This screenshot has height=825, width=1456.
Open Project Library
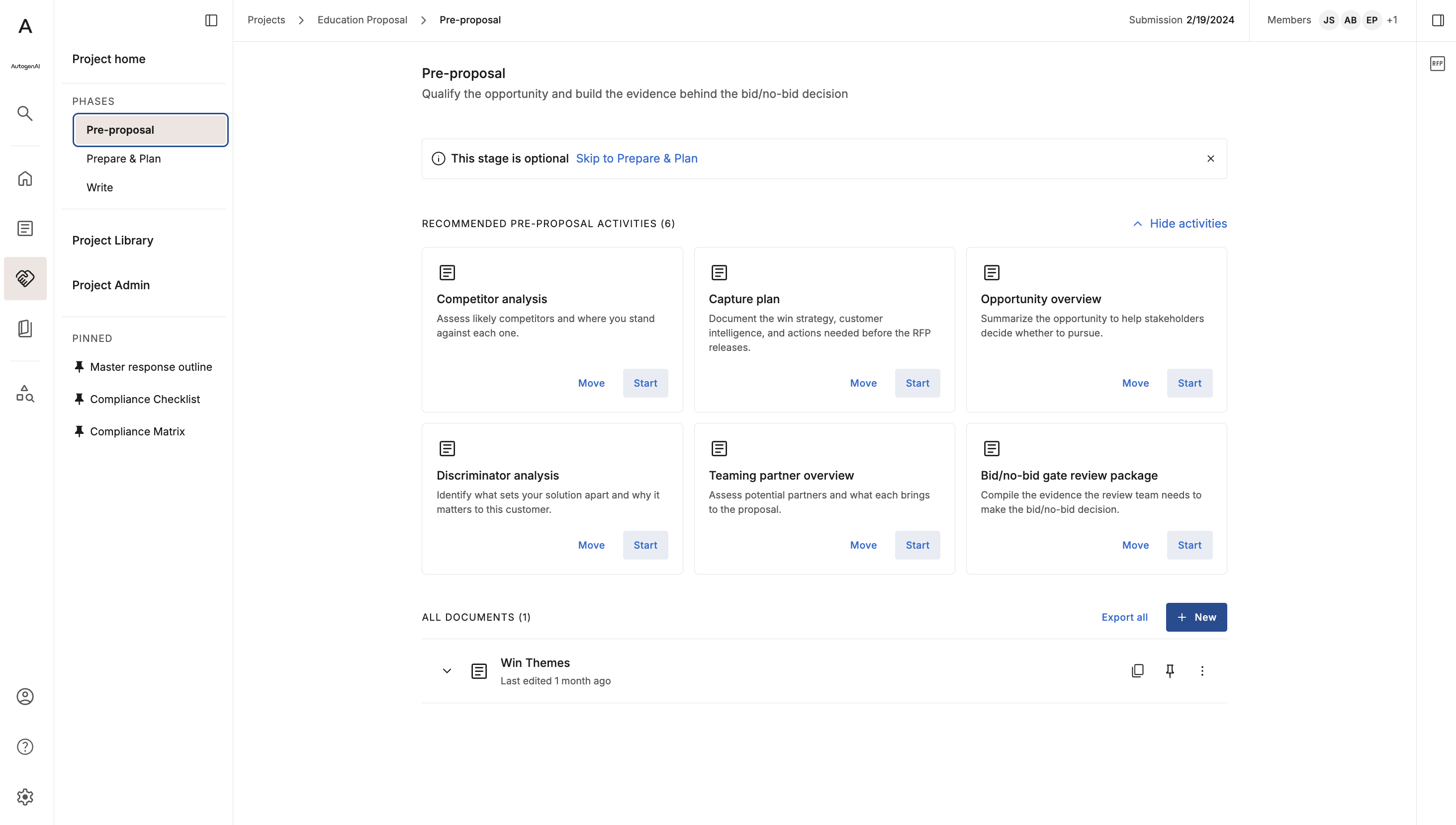pyautogui.click(x=113, y=240)
